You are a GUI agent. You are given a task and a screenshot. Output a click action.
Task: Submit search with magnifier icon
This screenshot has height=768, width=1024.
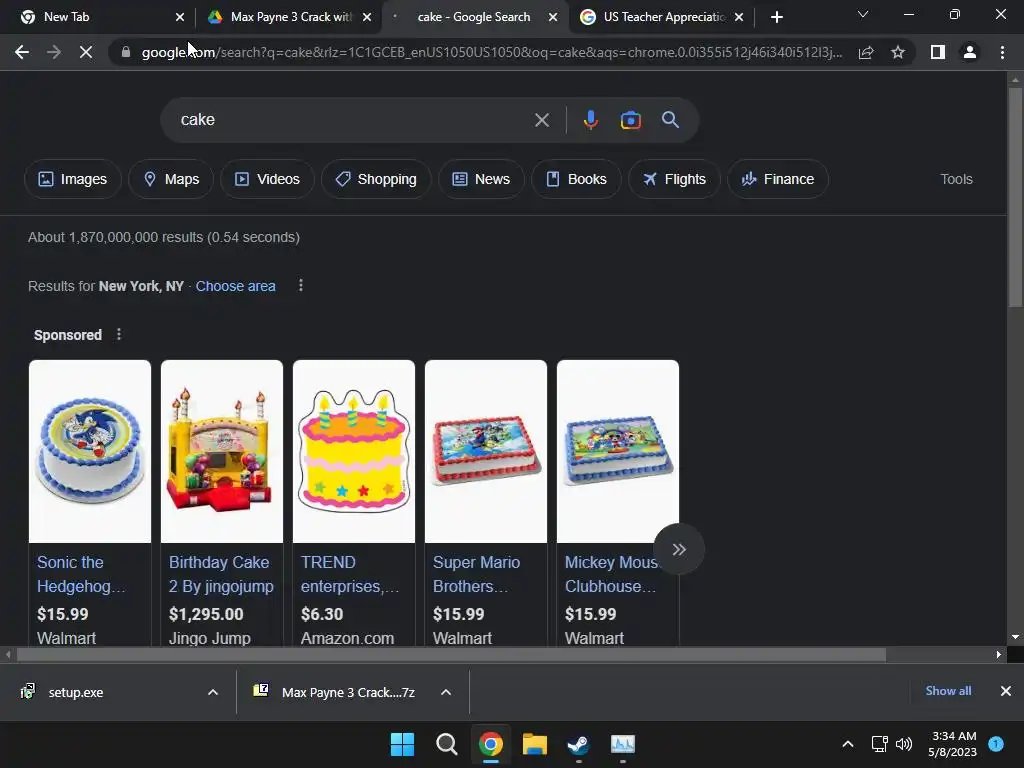pyautogui.click(x=670, y=120)
